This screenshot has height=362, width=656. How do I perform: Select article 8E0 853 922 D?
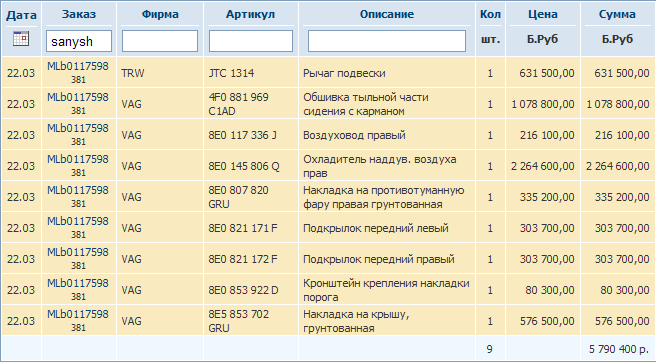243,290
